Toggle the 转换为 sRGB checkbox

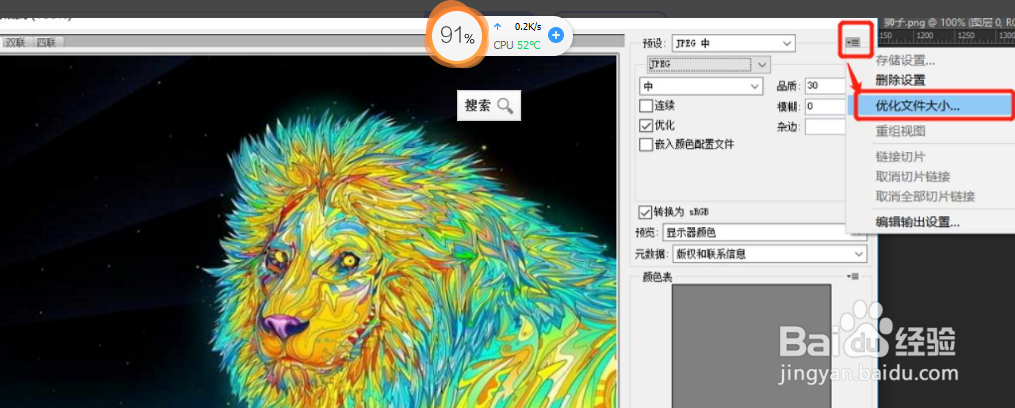(645, 212)
